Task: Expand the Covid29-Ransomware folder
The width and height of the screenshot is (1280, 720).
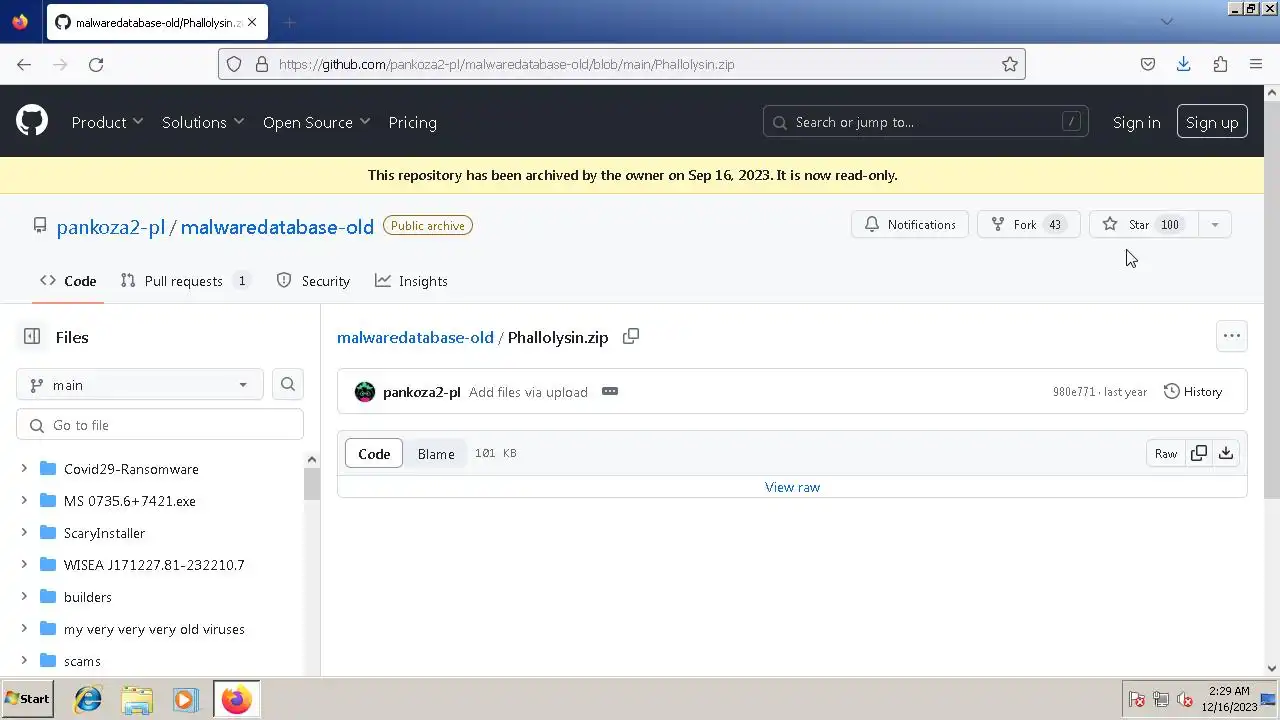Action: 24,468
